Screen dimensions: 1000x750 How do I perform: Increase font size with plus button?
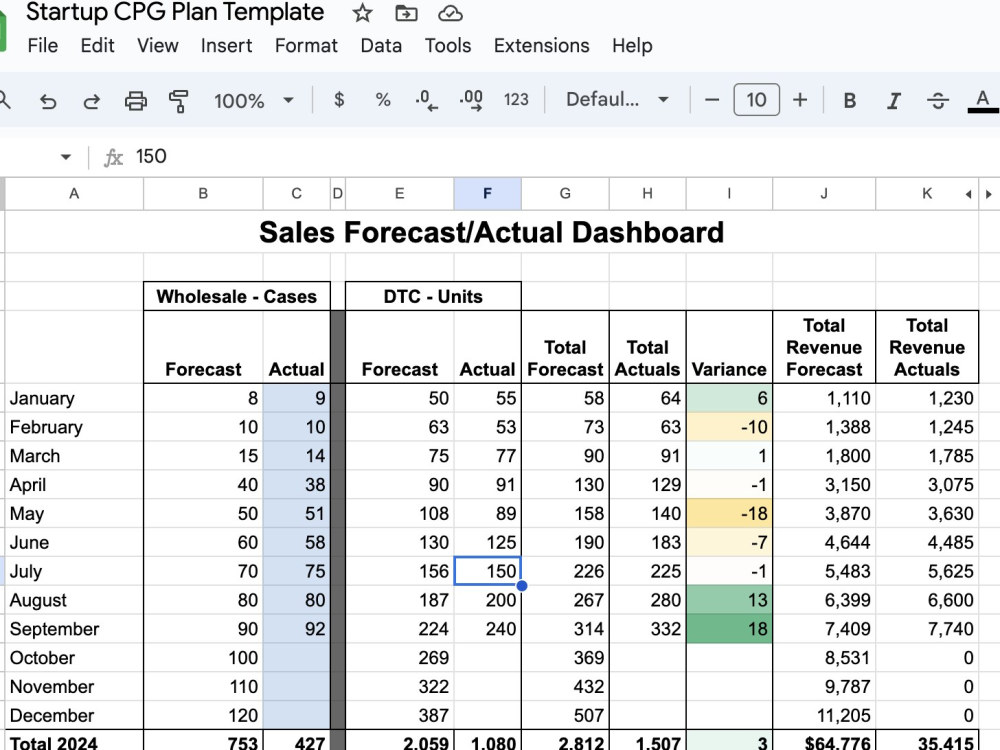tap(800, 99)
